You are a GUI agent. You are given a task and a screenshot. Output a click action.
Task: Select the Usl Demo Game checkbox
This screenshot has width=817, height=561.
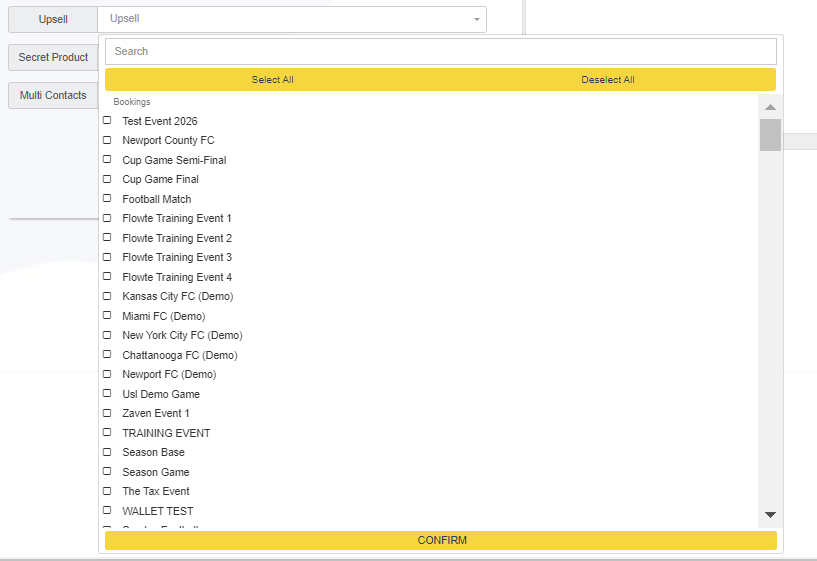107,393
